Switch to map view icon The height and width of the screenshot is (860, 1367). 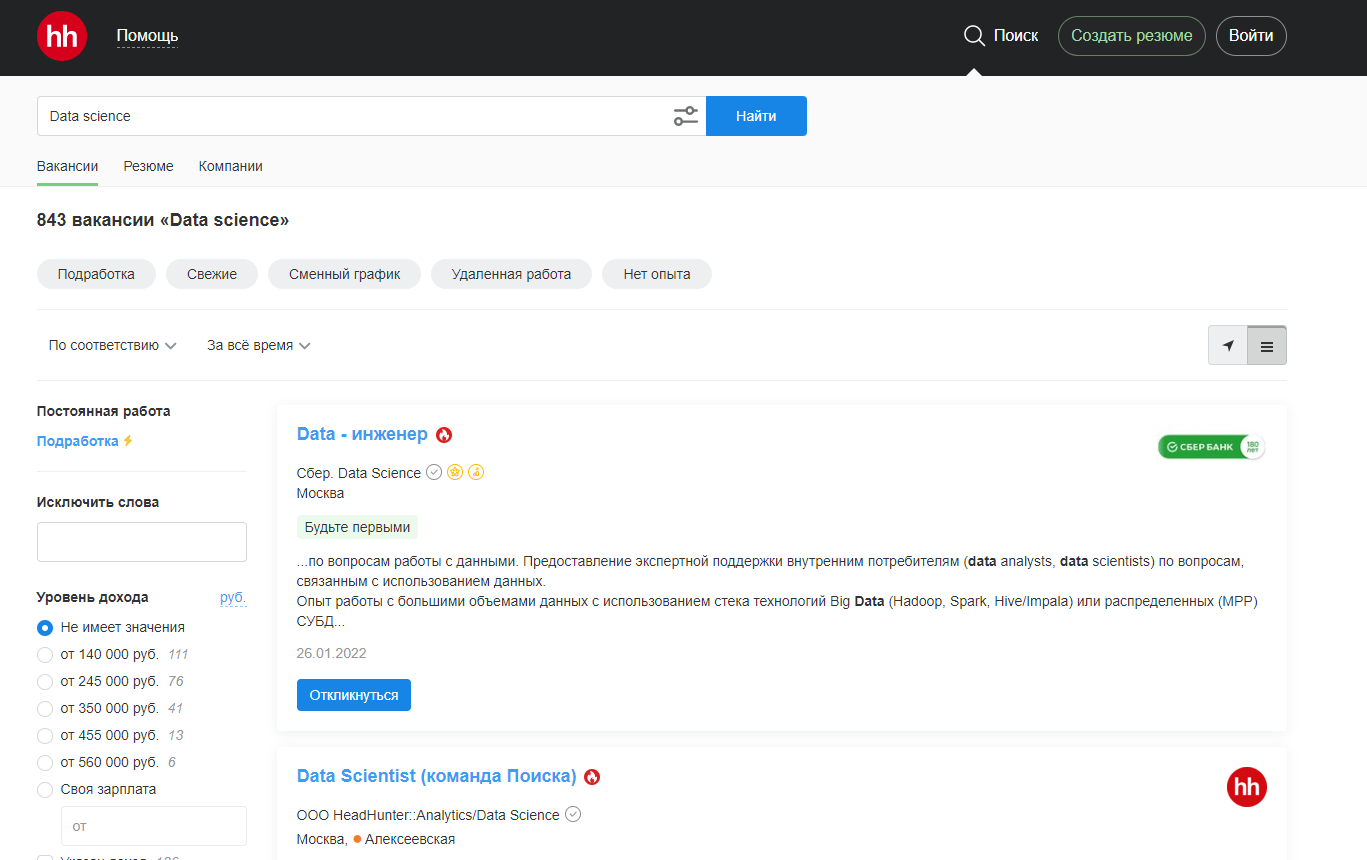[1228, 346]
